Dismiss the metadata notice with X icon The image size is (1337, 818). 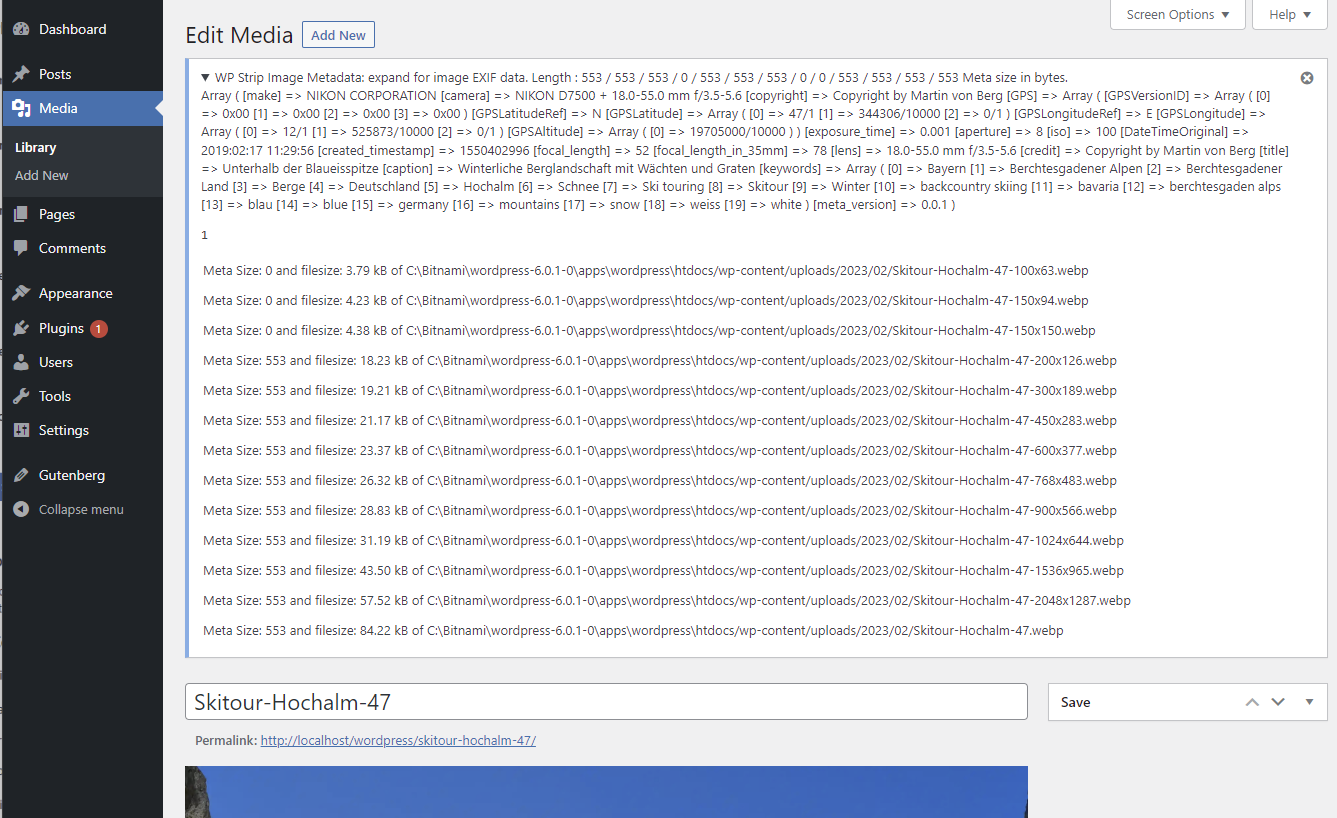tap(1307, 78)
